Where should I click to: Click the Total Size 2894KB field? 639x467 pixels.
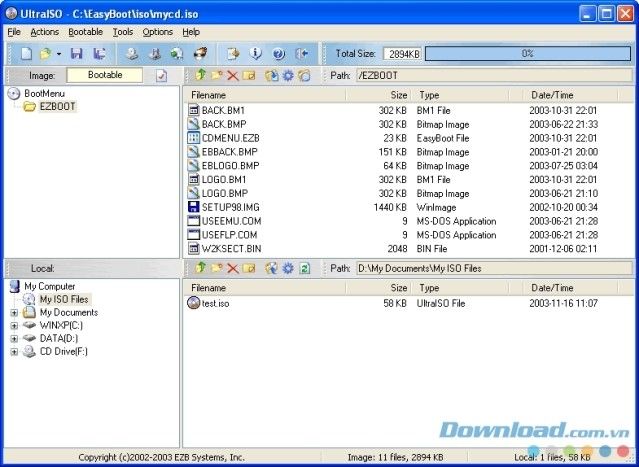(x=402, y=54)
